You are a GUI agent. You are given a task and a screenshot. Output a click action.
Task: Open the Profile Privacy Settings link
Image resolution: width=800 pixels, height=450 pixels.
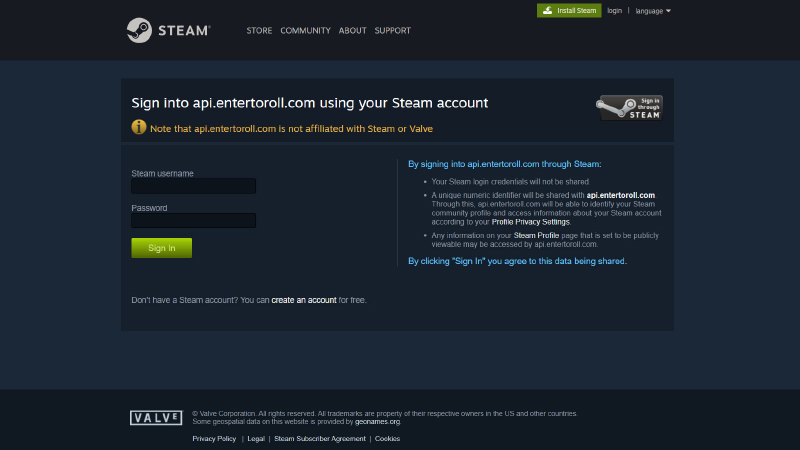click(x=530, y=221)
